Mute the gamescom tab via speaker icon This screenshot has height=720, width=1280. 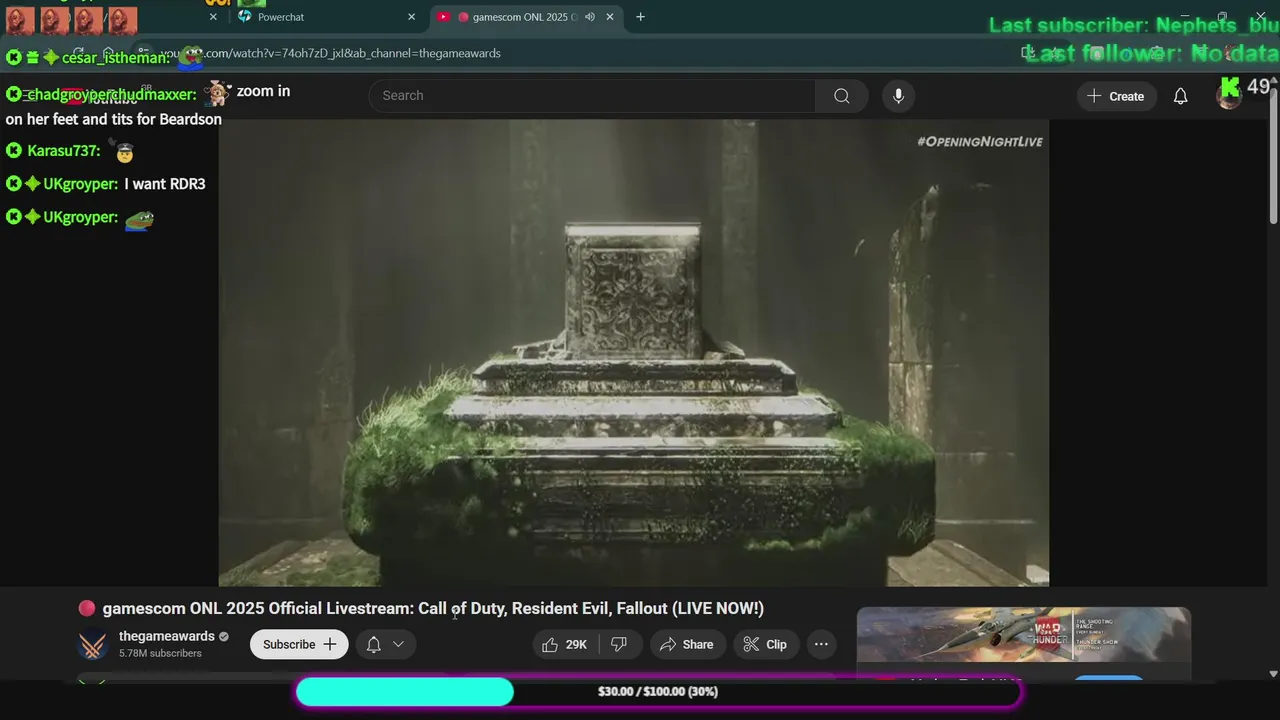(x=590, y=17)
